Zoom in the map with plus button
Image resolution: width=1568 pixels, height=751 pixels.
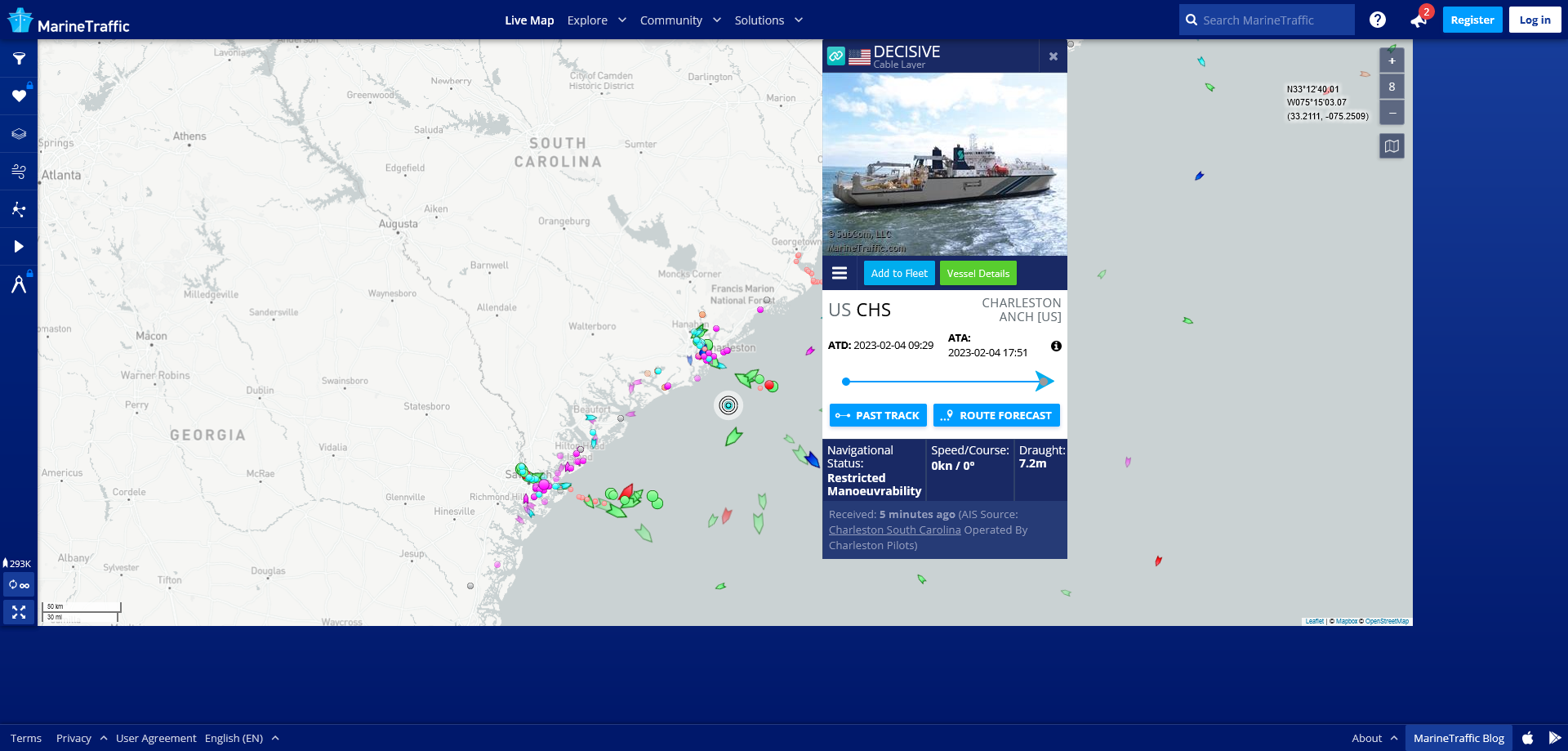pyautogui.click(x=1392, y=60)
